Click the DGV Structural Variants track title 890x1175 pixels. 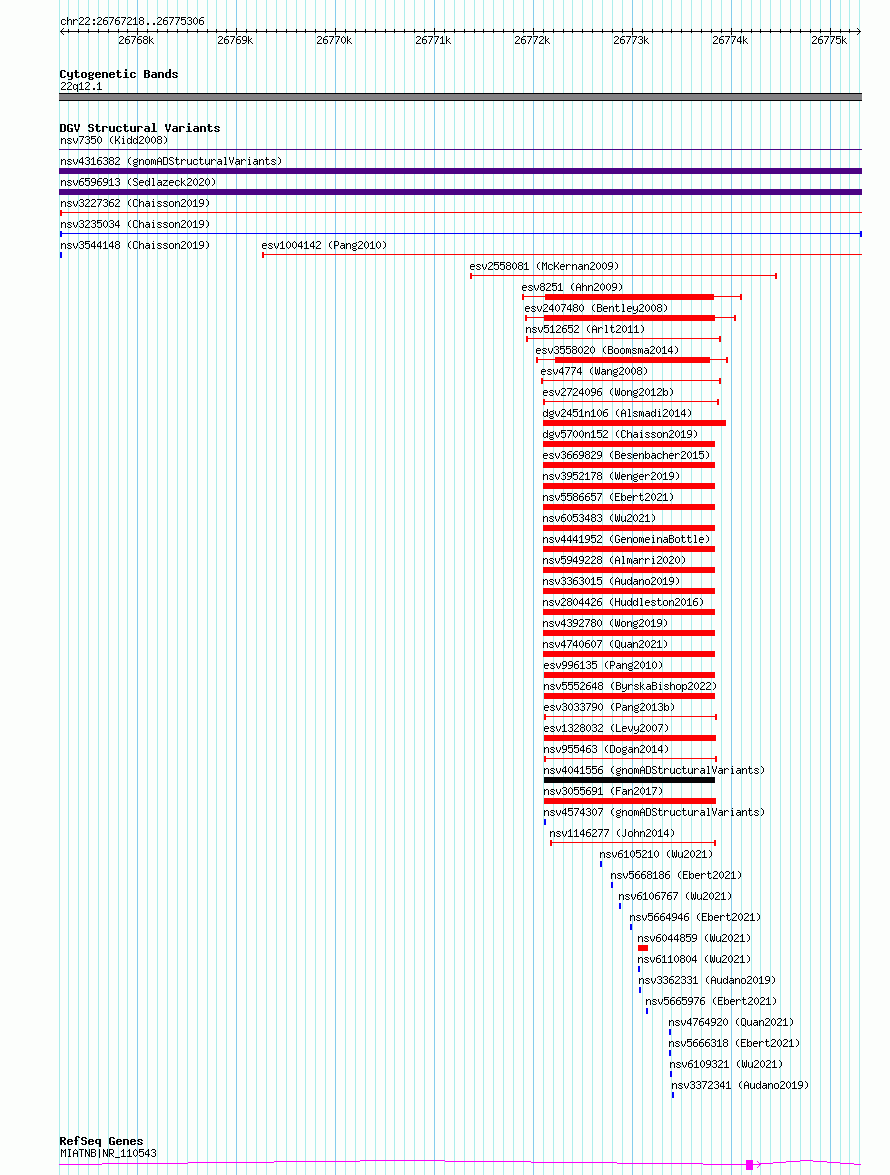point(140,128)
